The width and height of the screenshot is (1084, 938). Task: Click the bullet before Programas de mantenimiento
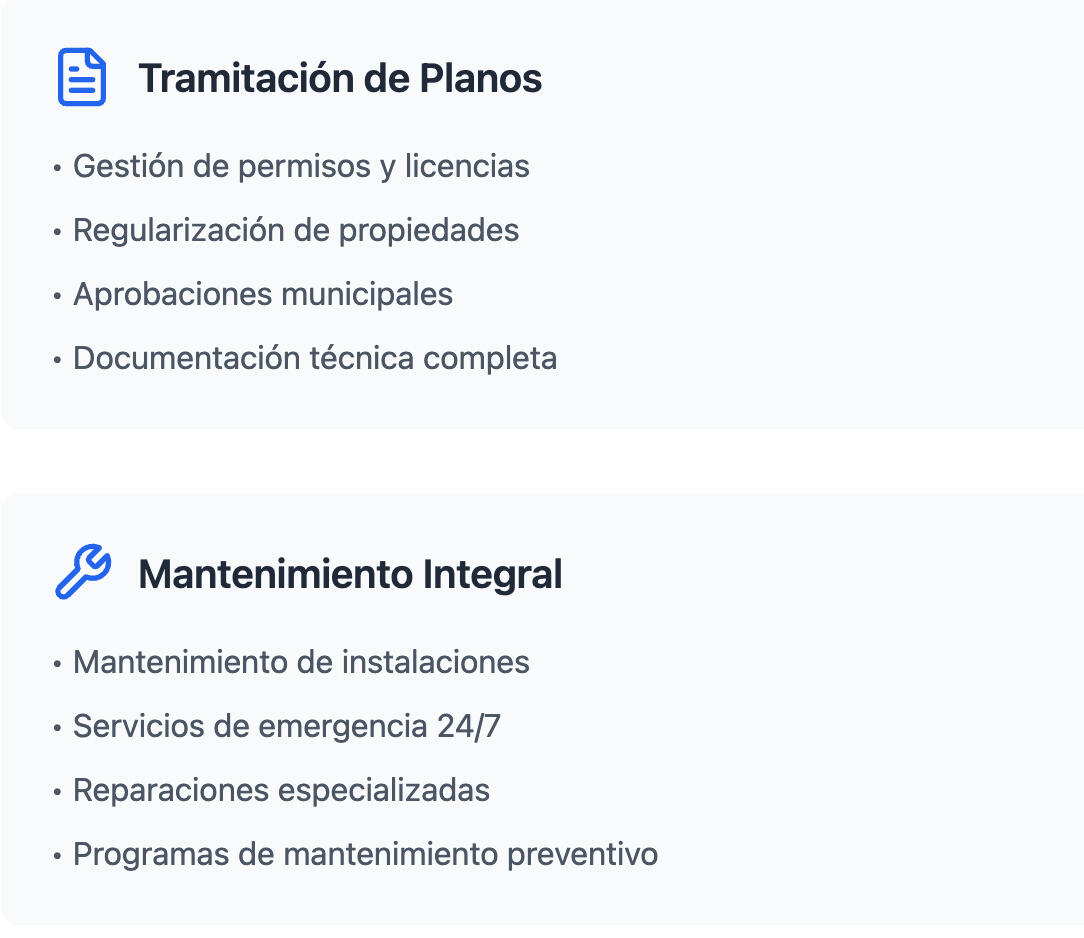(57, 855)
